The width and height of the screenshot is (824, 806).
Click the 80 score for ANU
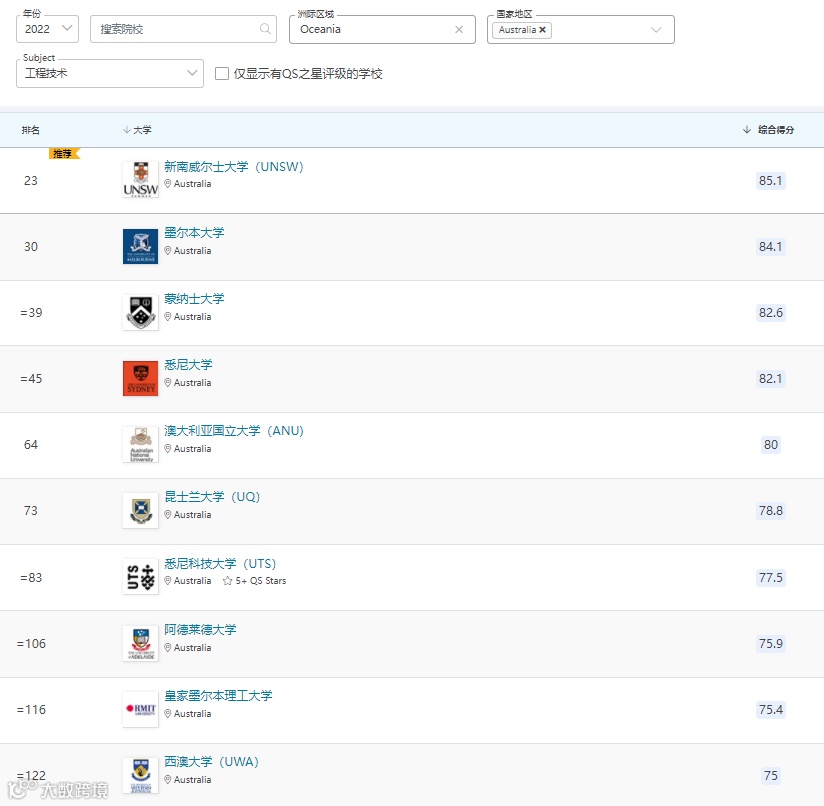pyautogui.click(x=770, y=445)
